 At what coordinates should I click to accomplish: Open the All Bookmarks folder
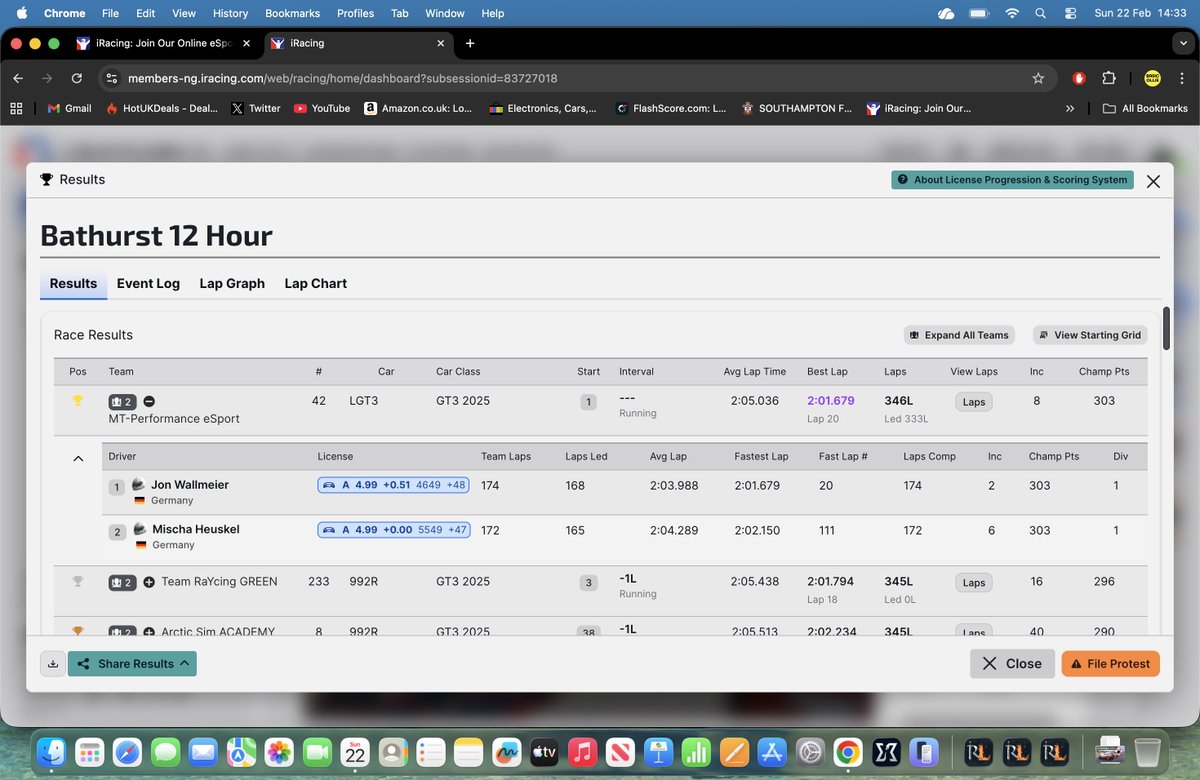coord(1145,108)
